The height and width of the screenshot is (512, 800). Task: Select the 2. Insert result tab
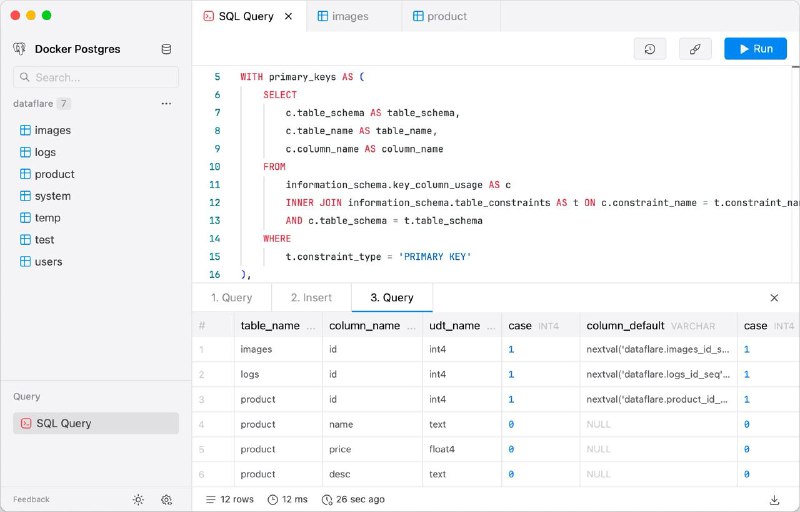point(311,298)
